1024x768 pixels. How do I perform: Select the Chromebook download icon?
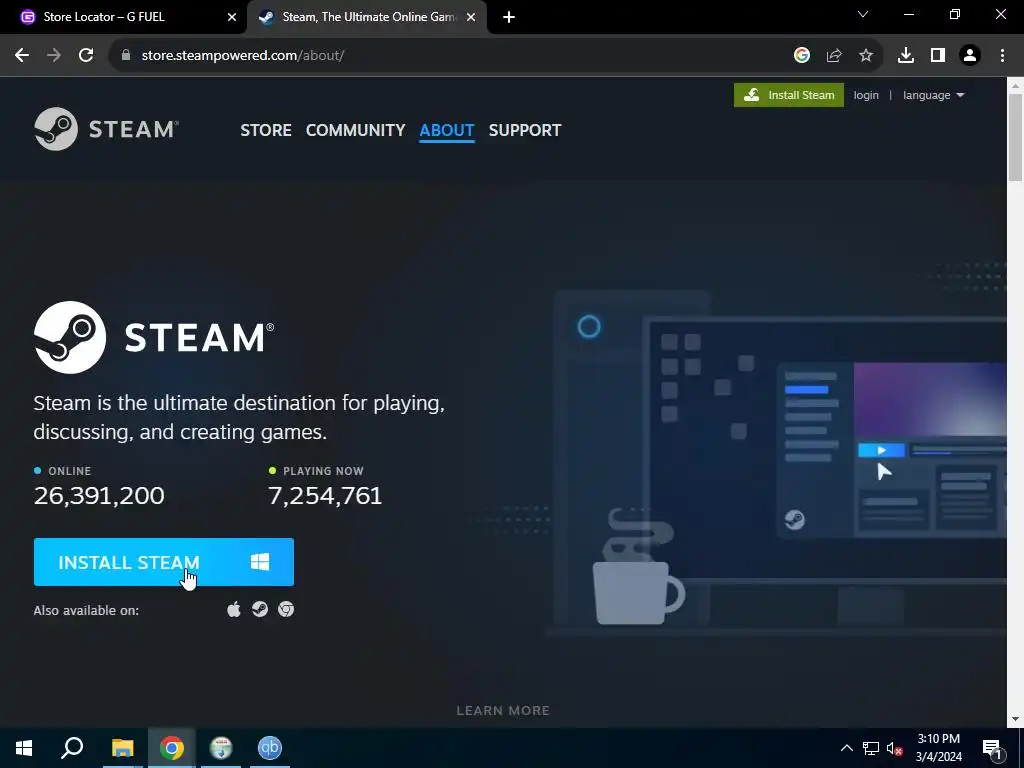[286, 609]
